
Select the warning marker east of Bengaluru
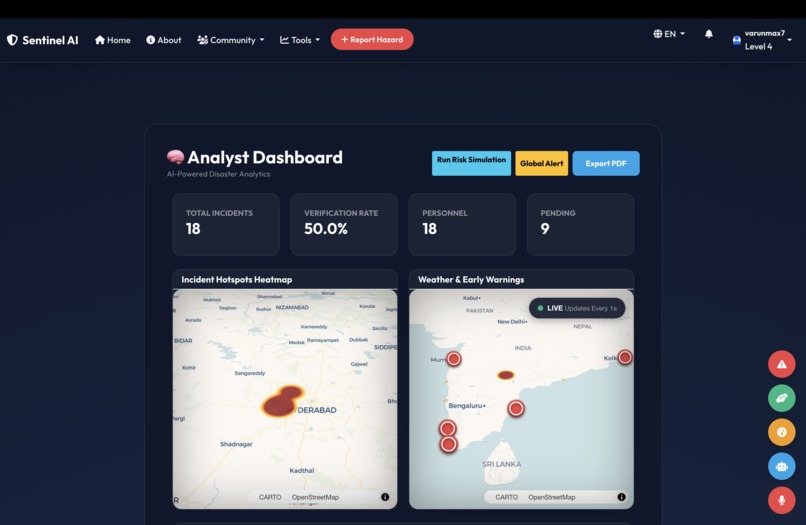516,408
